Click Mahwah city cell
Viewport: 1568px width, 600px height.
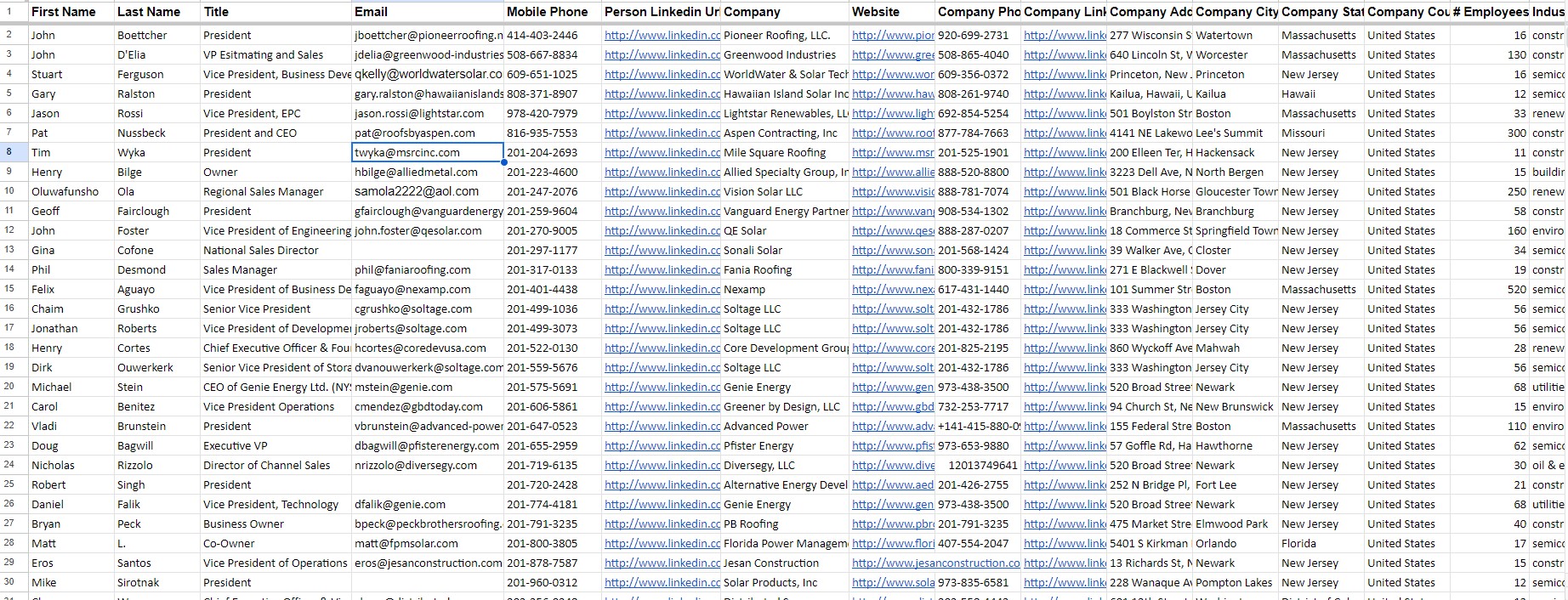point(1236,348)
